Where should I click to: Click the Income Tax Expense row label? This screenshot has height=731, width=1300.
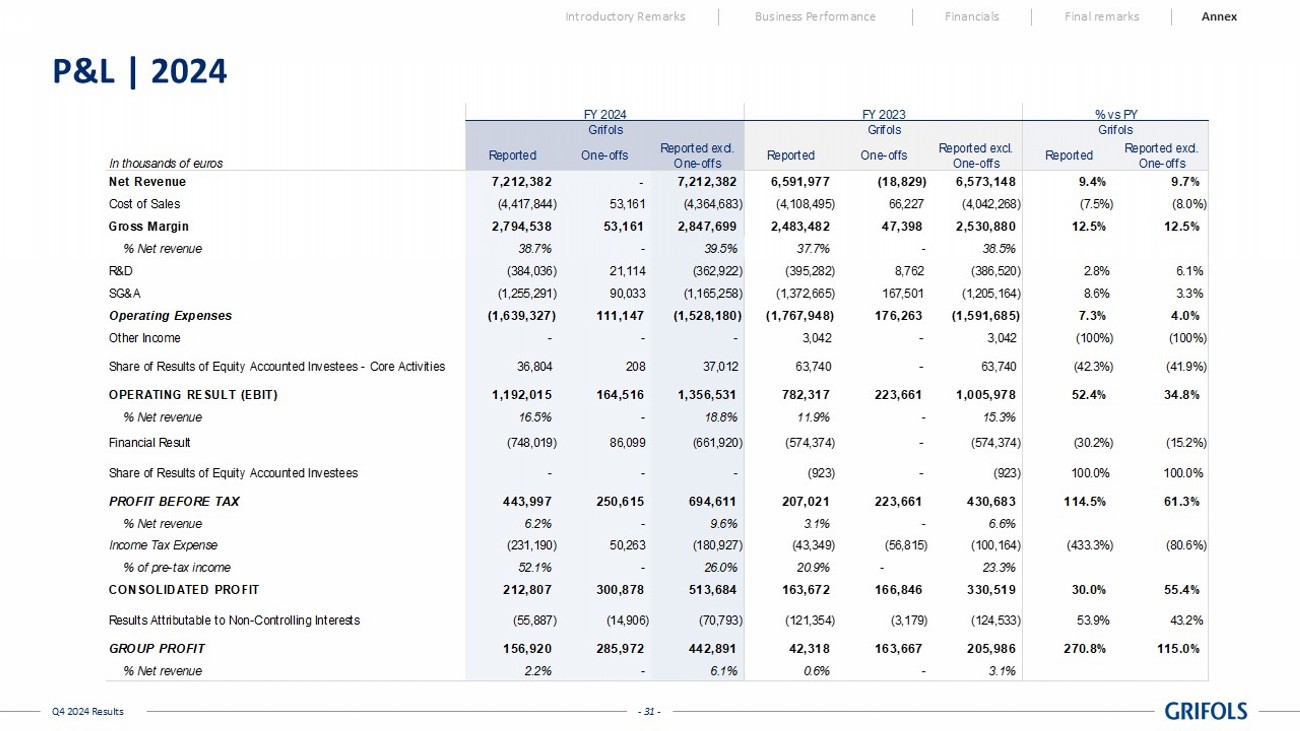coord(163,545)
